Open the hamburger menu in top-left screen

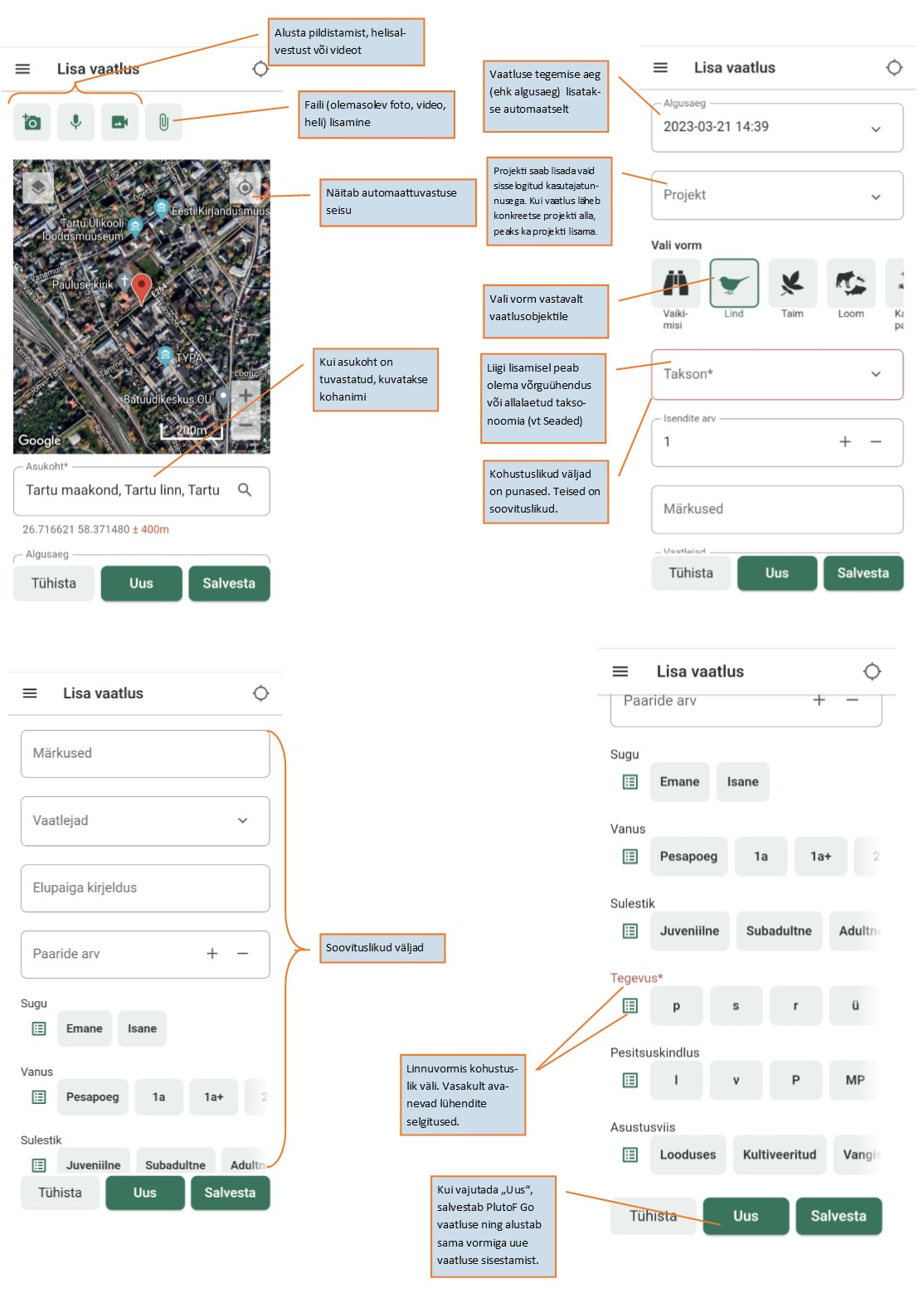[23, 69]
